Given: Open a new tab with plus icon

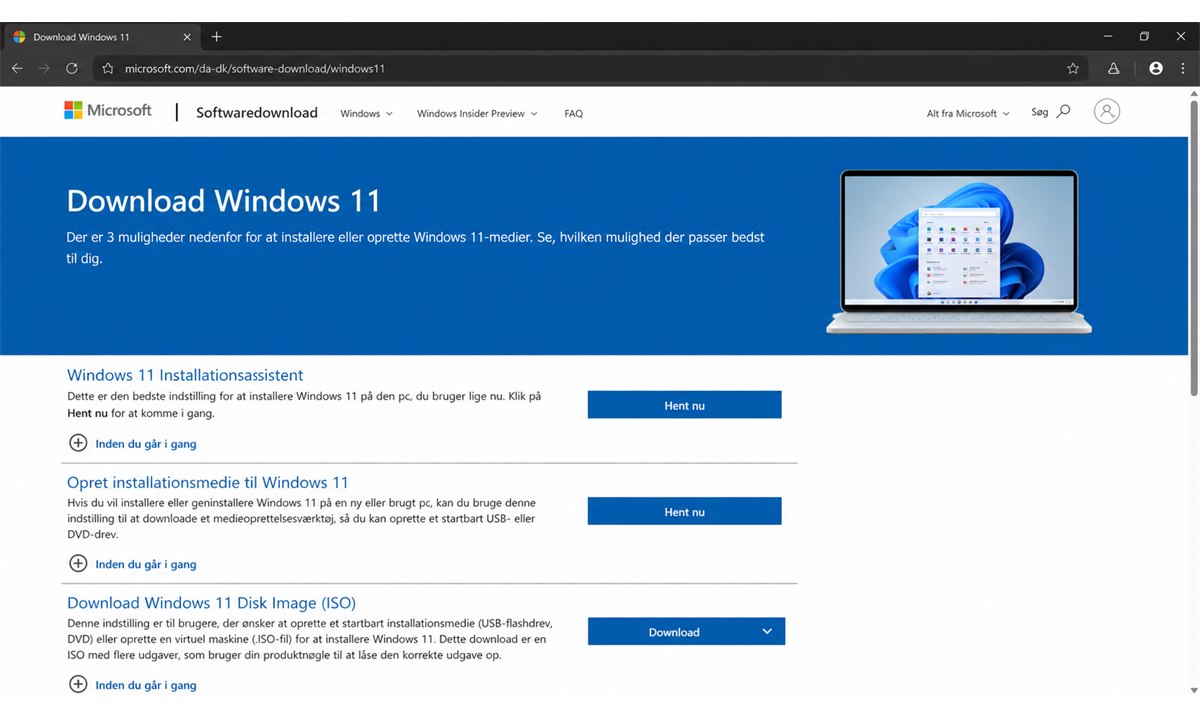Looking at the screenshot, I should [x=217, y=37].
